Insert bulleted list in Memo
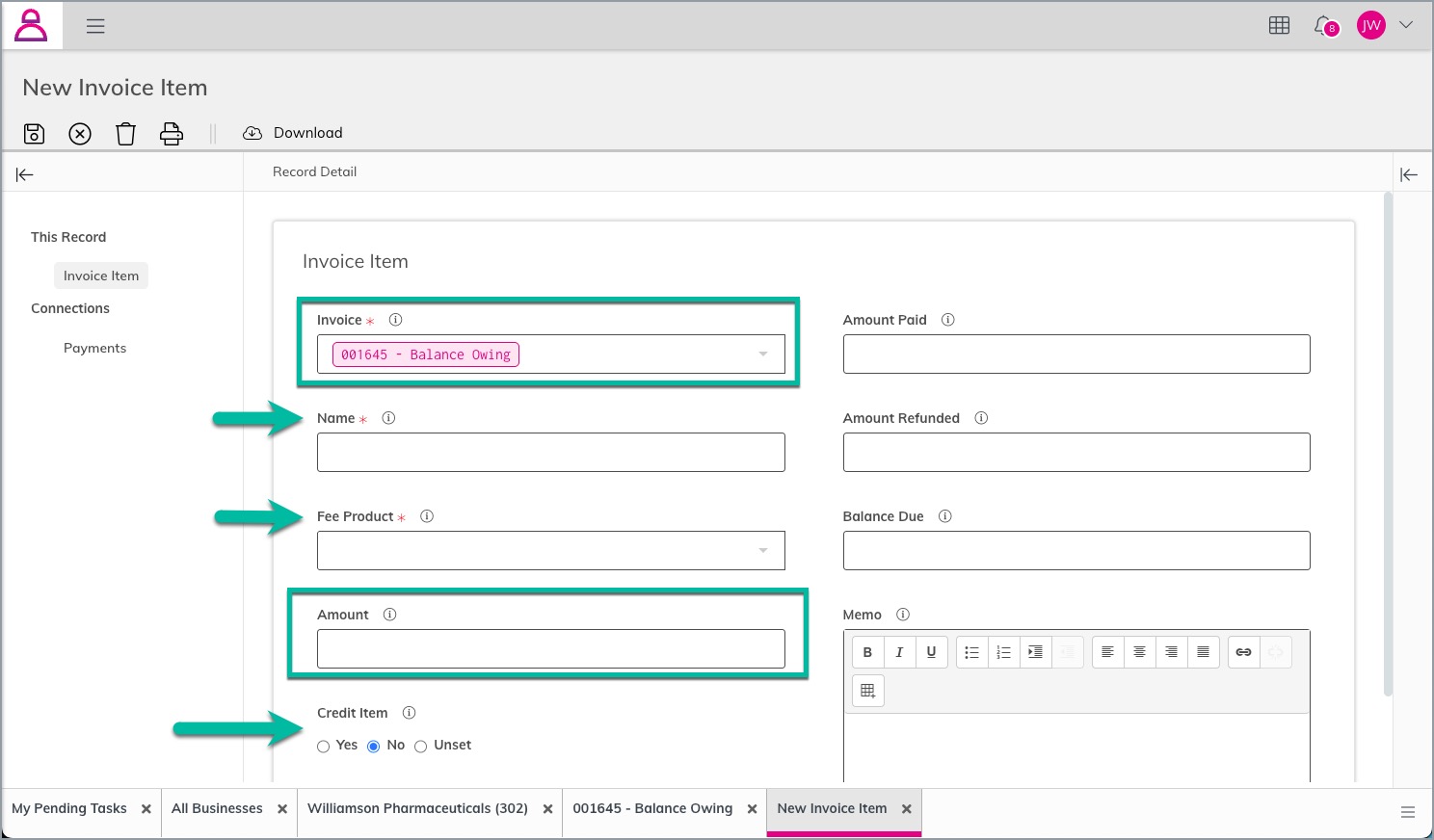 coord(971,652)
